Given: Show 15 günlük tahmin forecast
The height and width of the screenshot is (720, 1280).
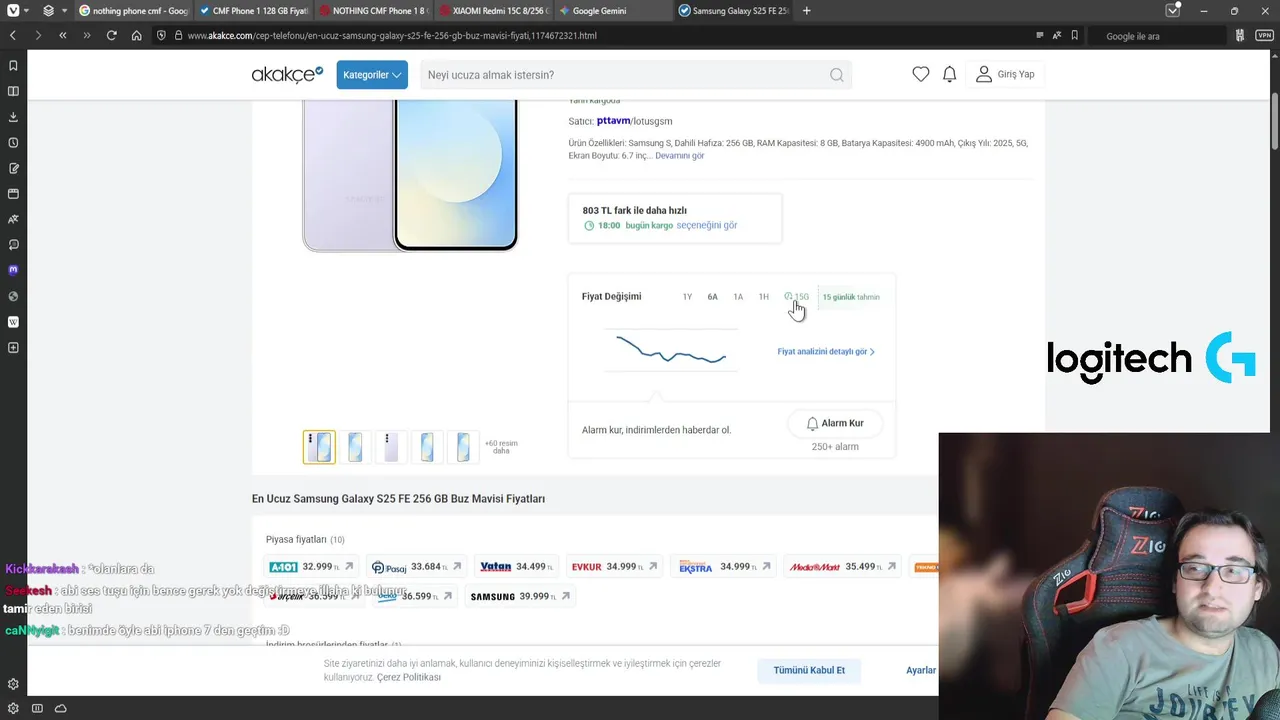Looking at the screenshot, I should pyautogui.click(x=851, y=297).
